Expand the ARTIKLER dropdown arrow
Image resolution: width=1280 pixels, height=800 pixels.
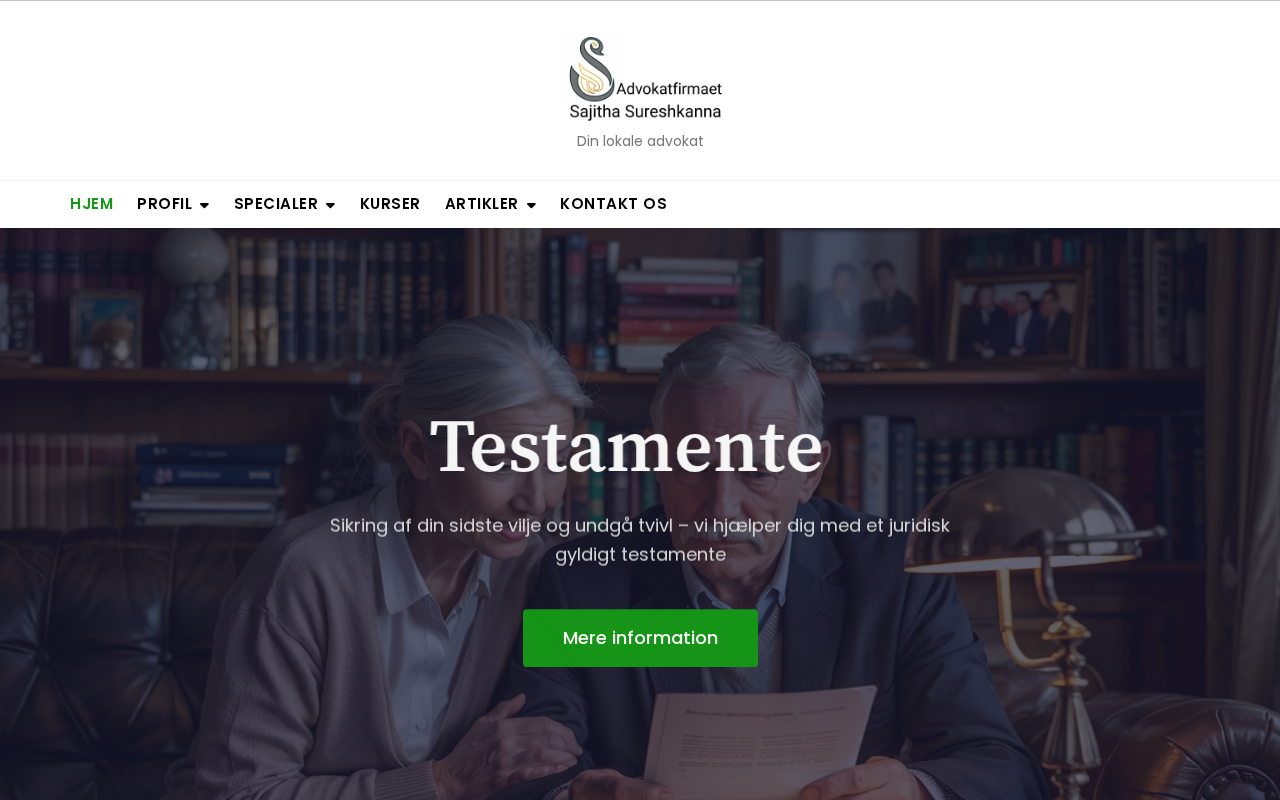tap(531, 205)
